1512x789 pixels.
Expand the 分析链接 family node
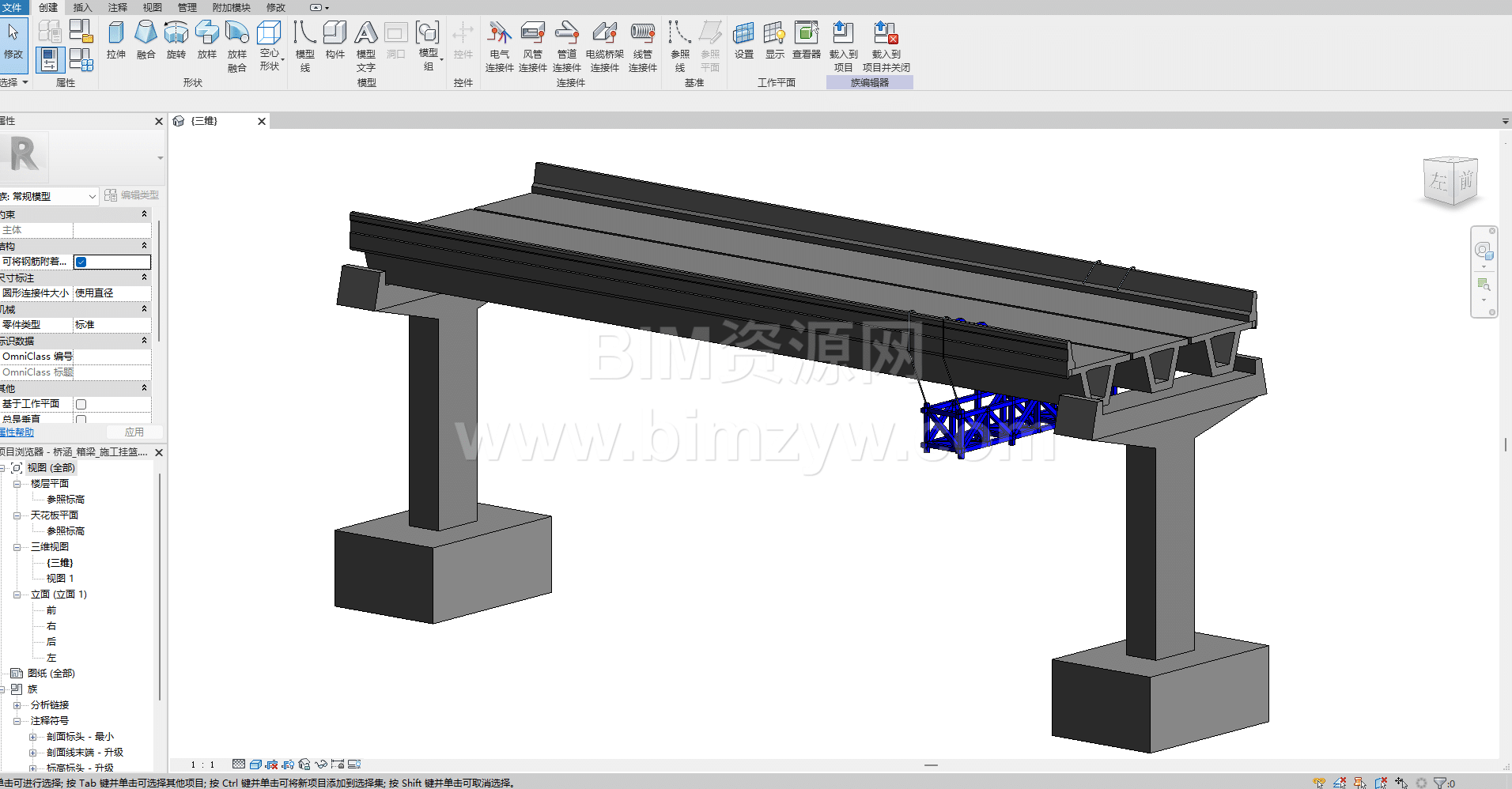coord(17,705)
